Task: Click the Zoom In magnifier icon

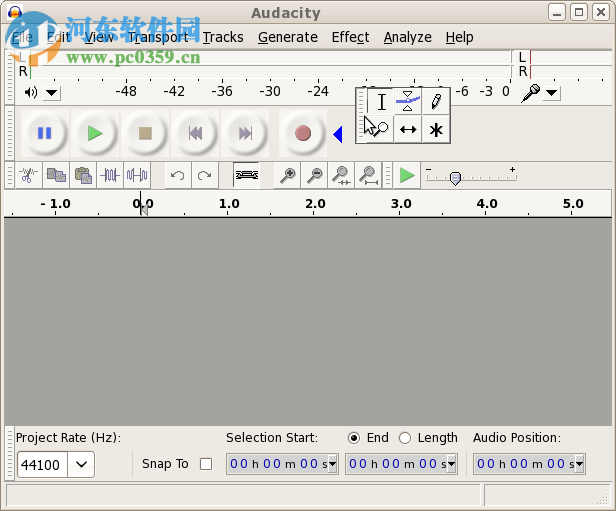Action: tap(287, 175)
